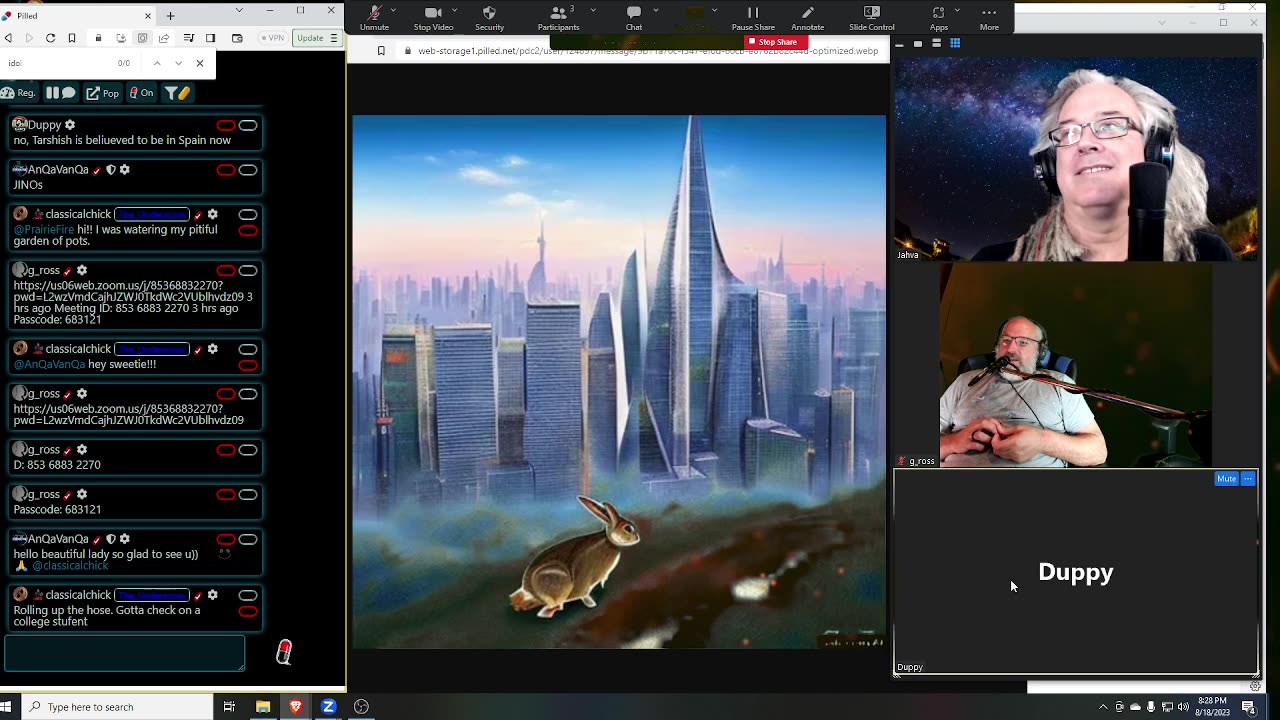Select Jahva's video tile
The width and height of the screenshot is (1280, 720).
tap(1077, 159)
